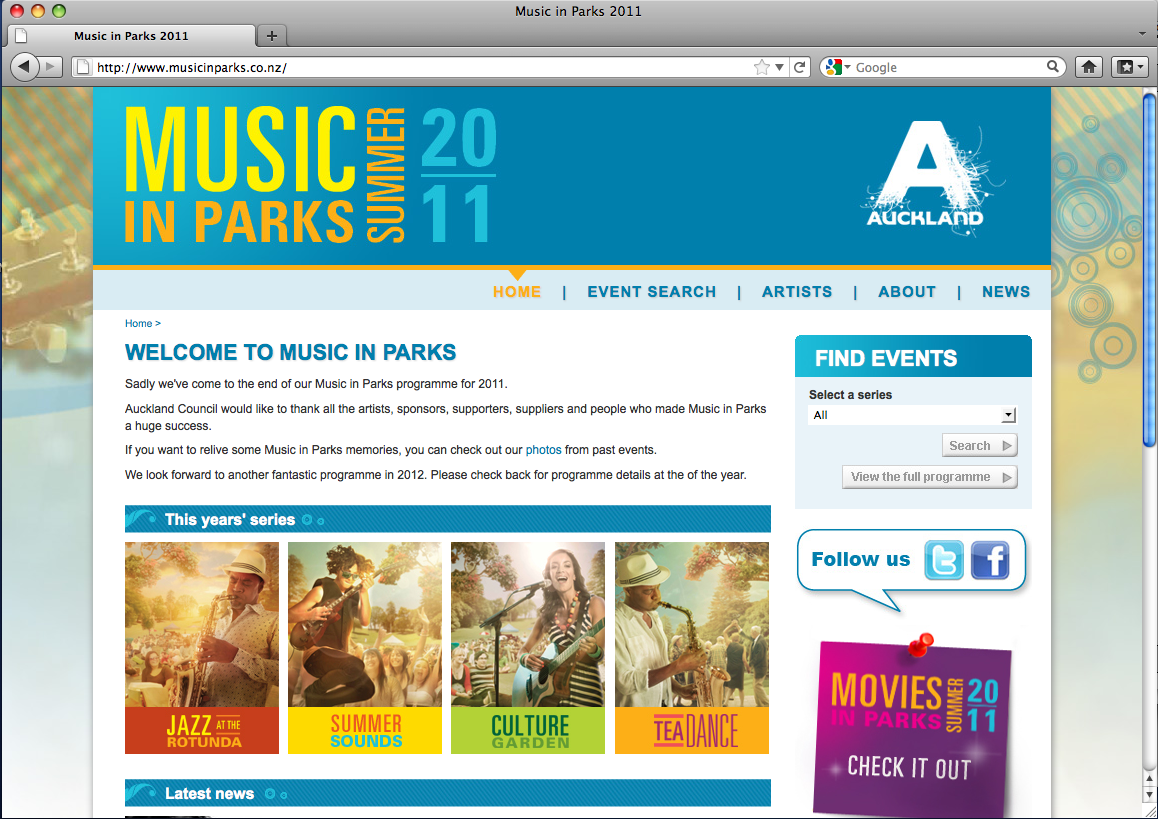This screenshot has width=1158, height=819.
Task: Open a new tab with plus button
Action: point(272,35)
